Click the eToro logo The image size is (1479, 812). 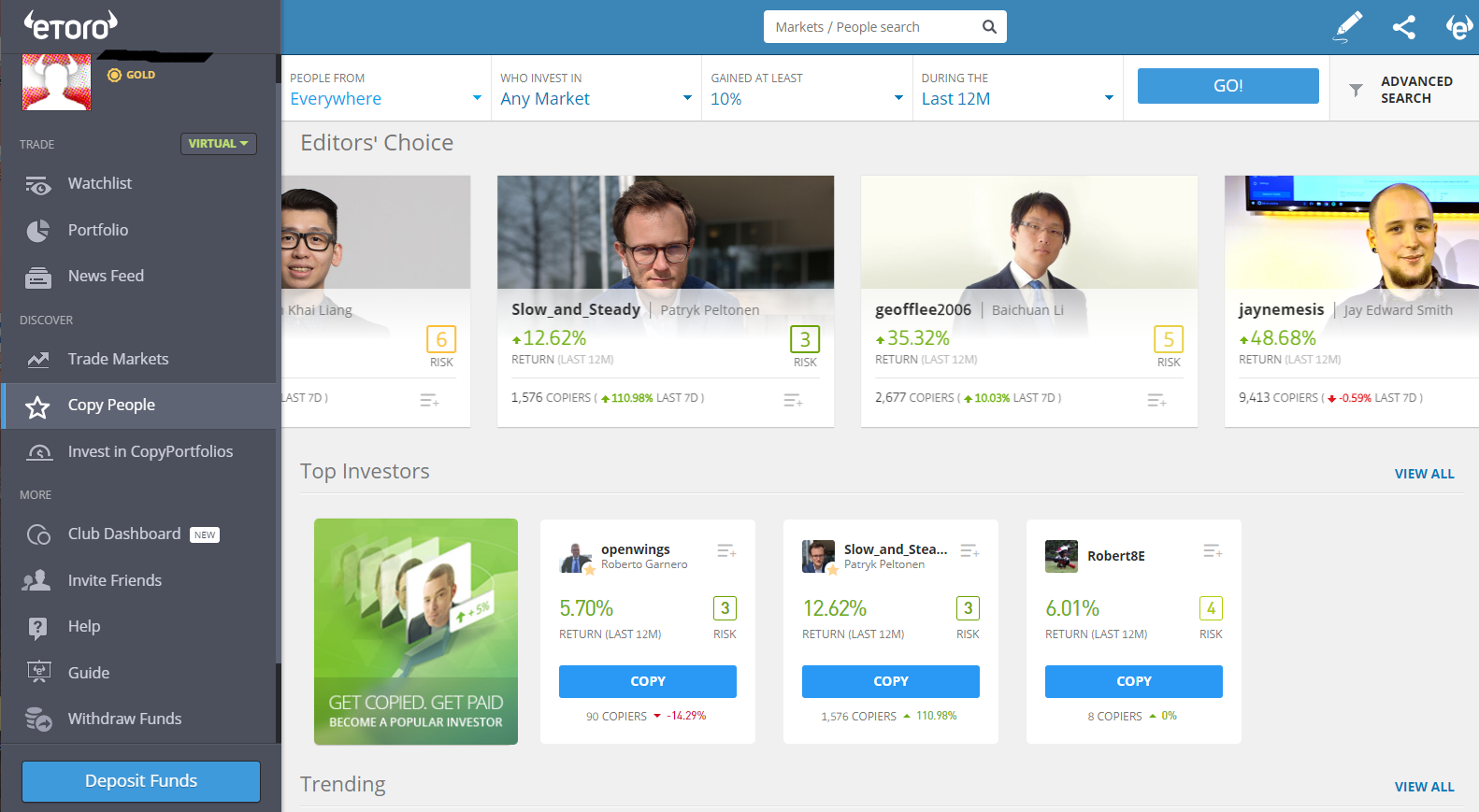pyautogui.click(x=70, y=25)
